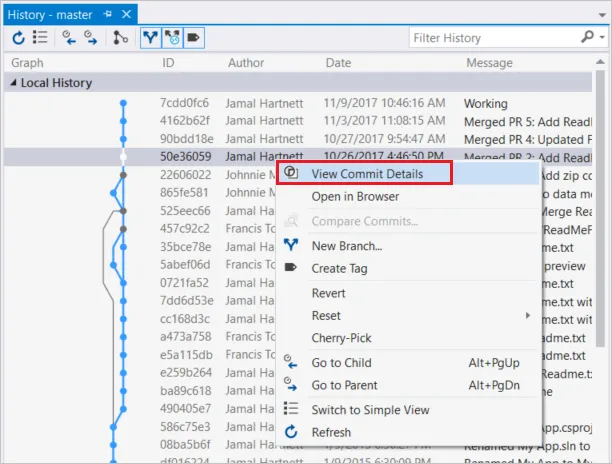
Task: Click the Go to Parent toolbar icon
Action: pos(91,38)
